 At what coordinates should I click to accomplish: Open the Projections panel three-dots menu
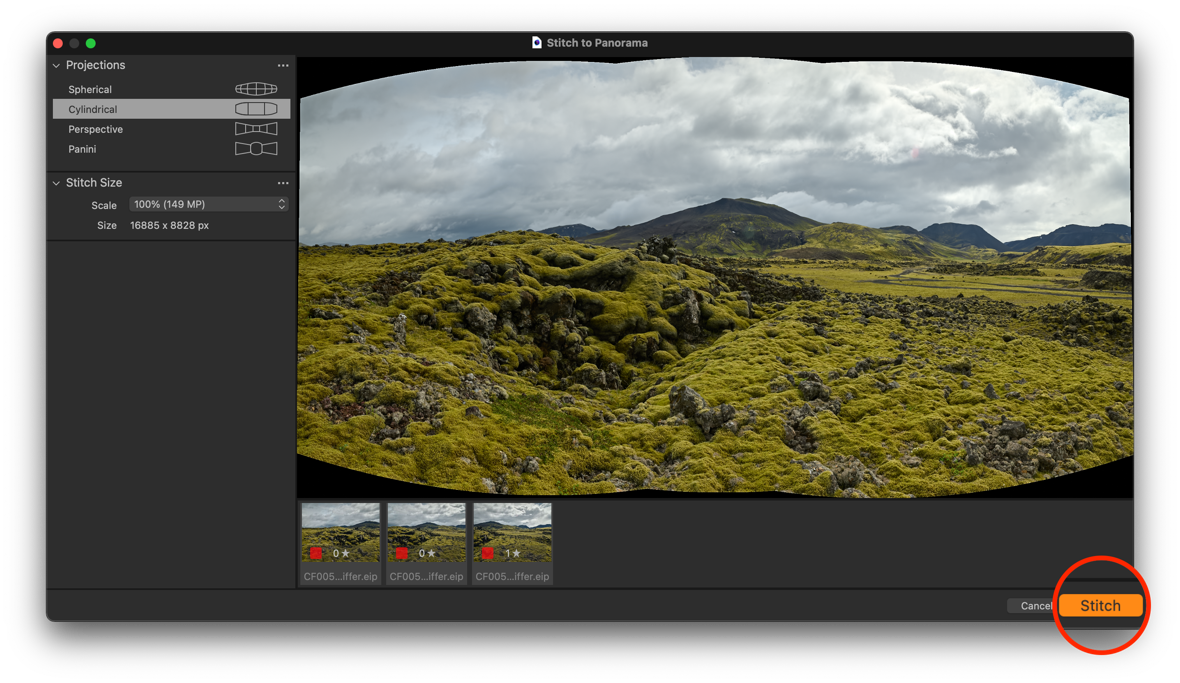283,66
